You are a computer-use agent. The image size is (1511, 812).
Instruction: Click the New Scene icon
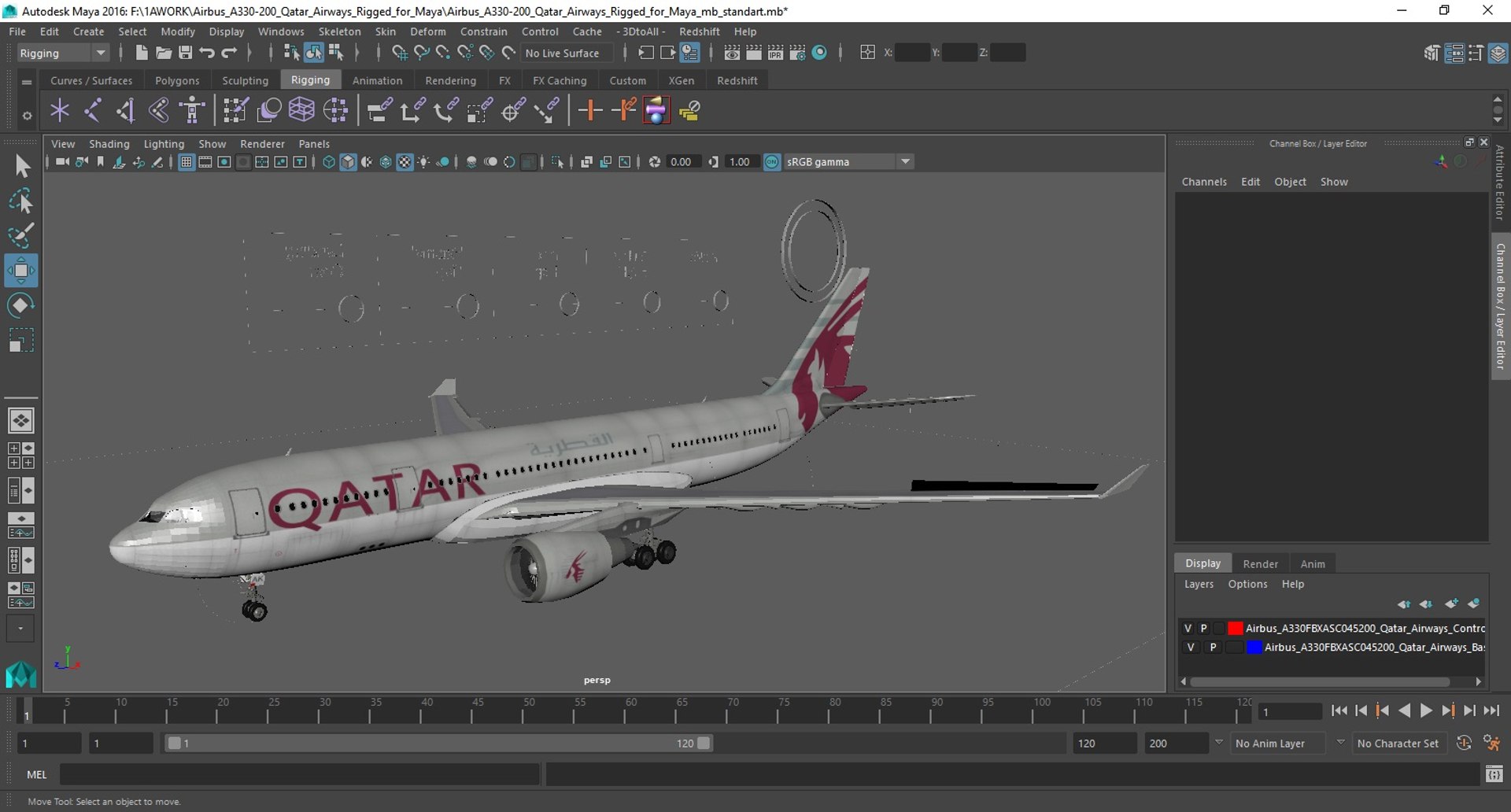point(141,53)
